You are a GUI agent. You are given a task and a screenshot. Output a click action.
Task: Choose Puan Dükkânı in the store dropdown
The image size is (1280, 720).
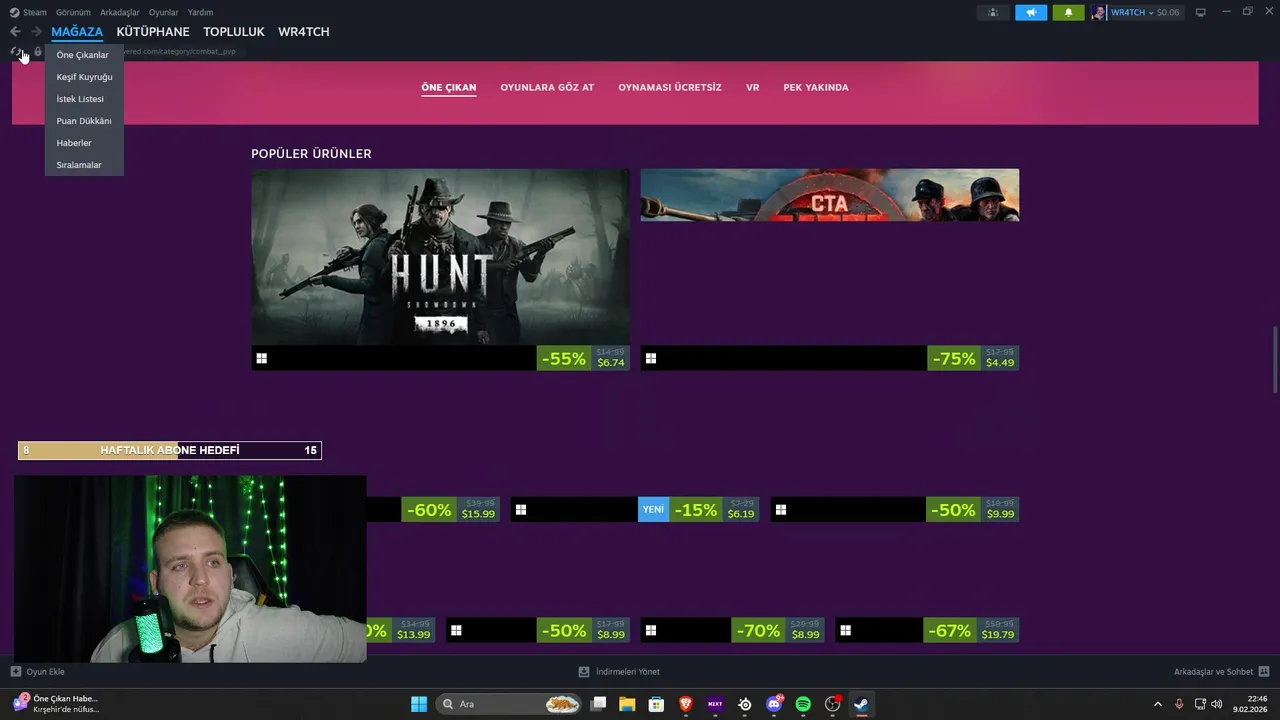84,121
